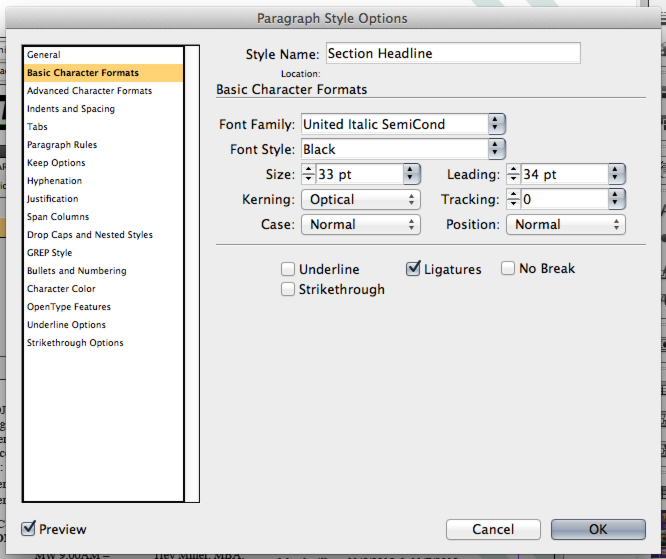666x559 pixels.
Task: Open the Position dropdown
Action: coord(566,224)
